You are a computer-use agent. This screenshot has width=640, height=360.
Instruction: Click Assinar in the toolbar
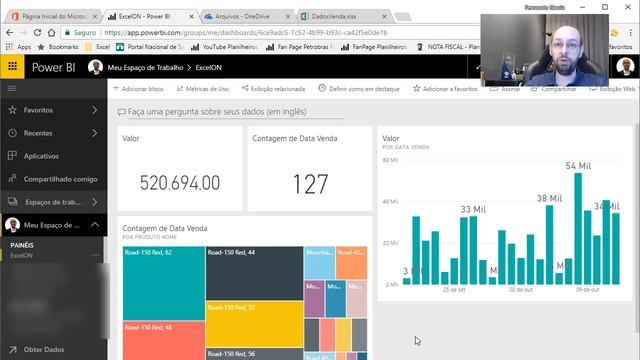505,89
